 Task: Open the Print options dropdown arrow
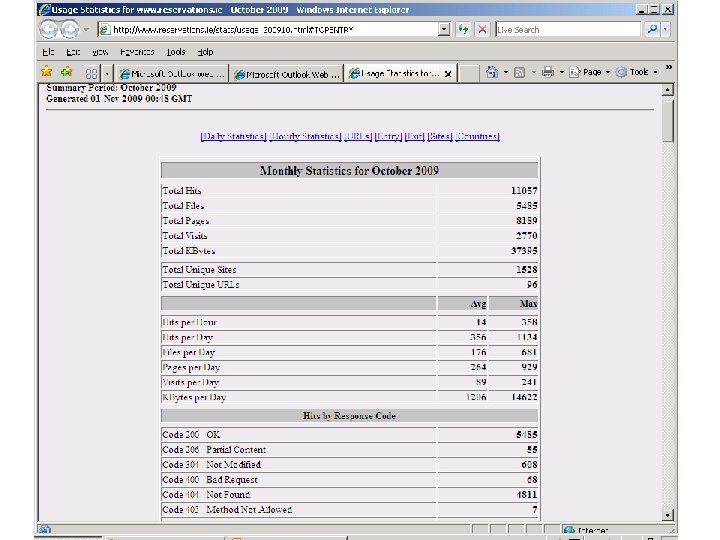click(562, 72)
